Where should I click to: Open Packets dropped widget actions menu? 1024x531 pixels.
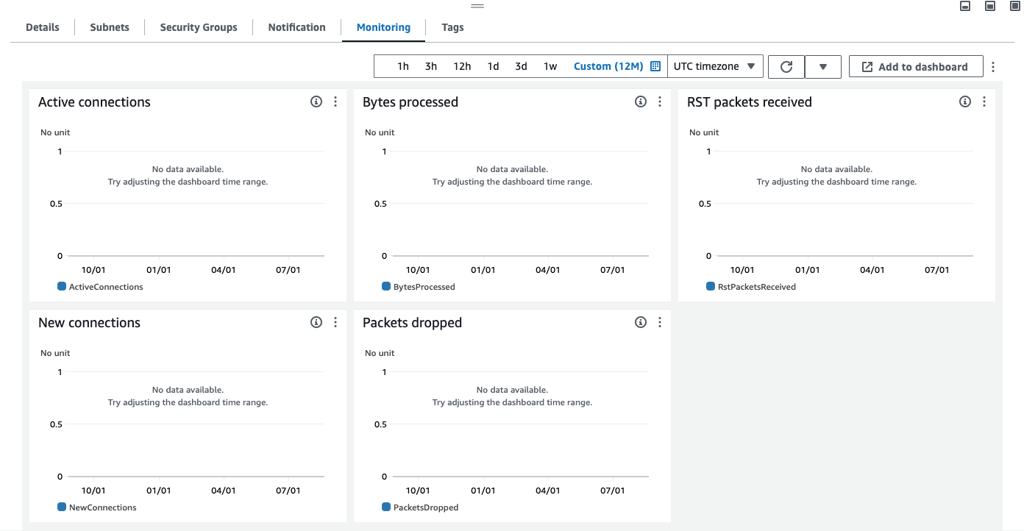point(660,323)
